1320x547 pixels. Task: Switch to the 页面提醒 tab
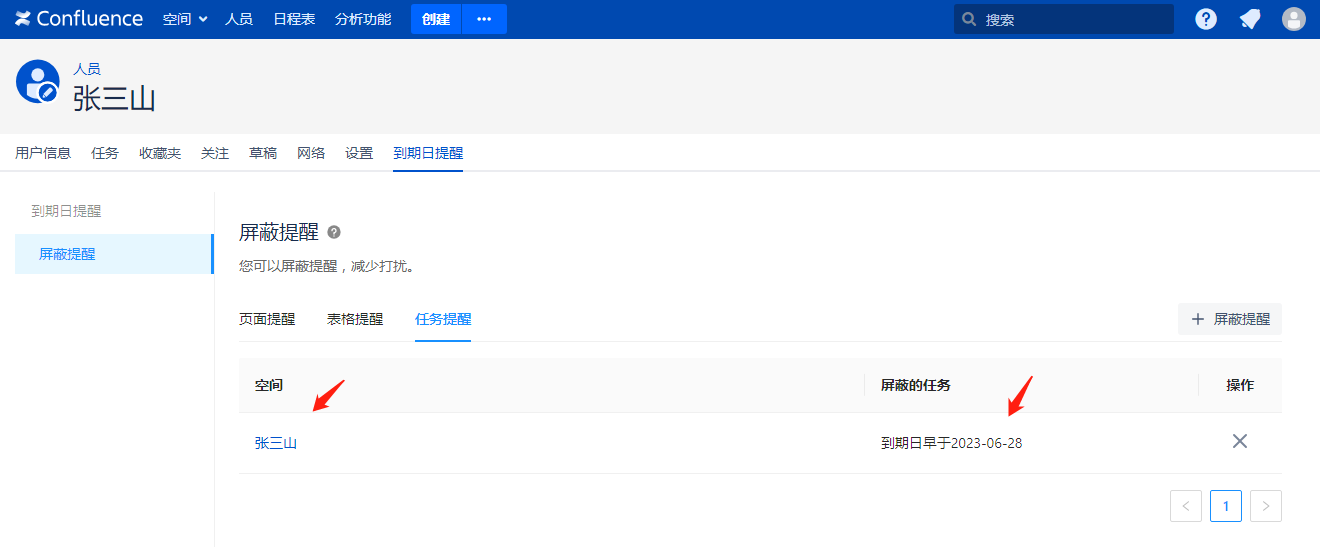coord(267,319)
